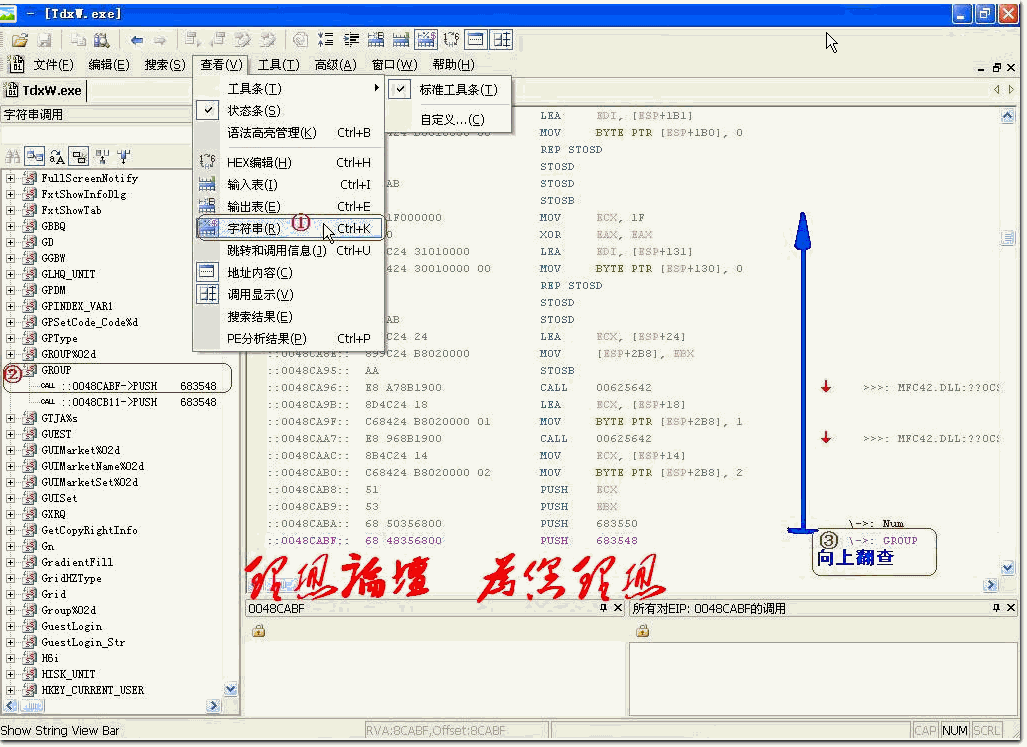Select 语法高亮管理(K) menu entry
Screen dimensions: 1027x747
289,132
